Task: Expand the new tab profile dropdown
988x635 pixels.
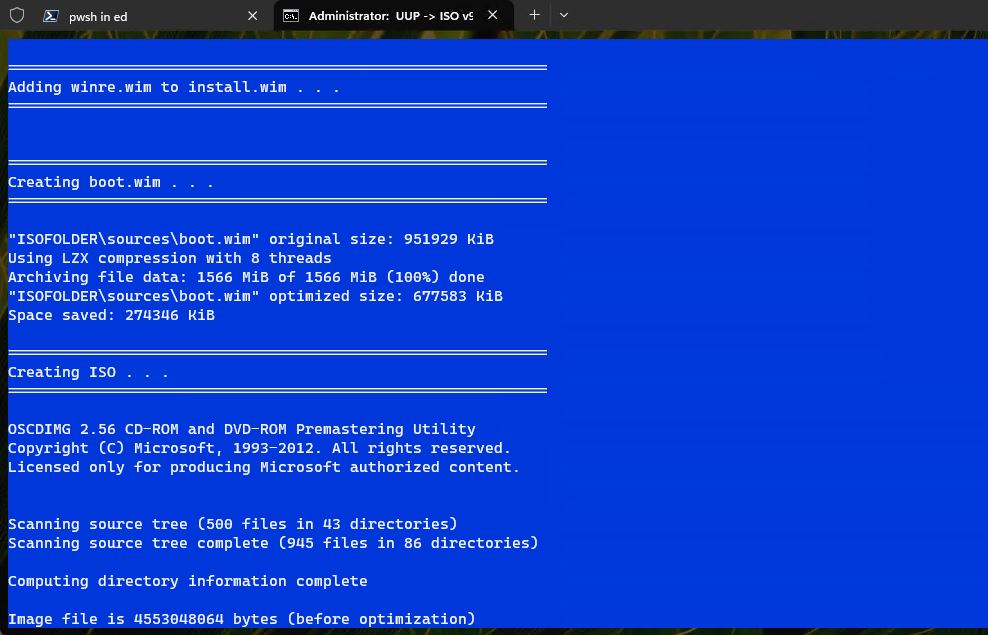Action: [x=564, y=15]
